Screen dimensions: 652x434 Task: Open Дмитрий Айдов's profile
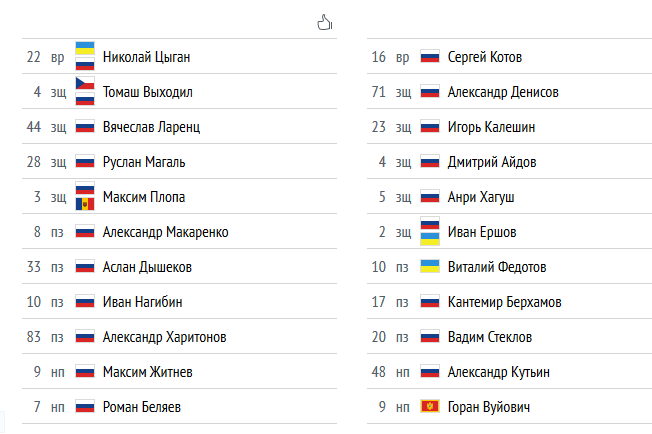[x=491, y=162]
